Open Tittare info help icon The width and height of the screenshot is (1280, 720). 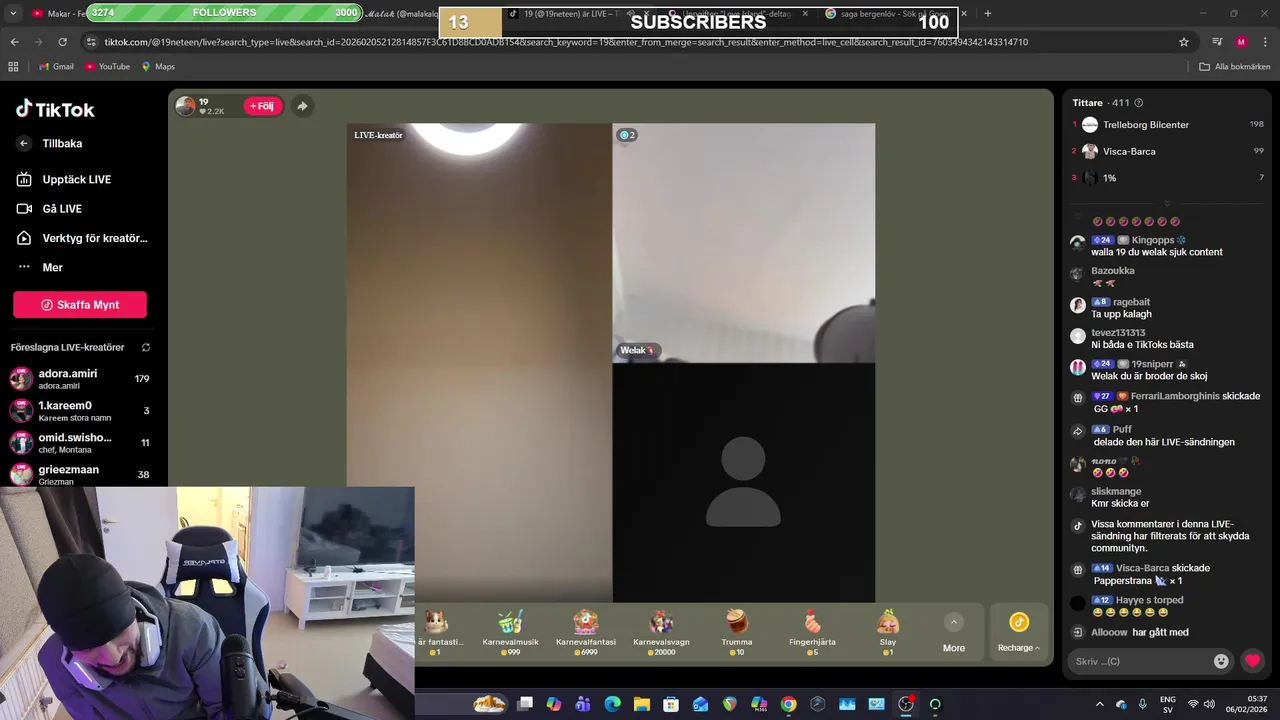[1138, 103]
